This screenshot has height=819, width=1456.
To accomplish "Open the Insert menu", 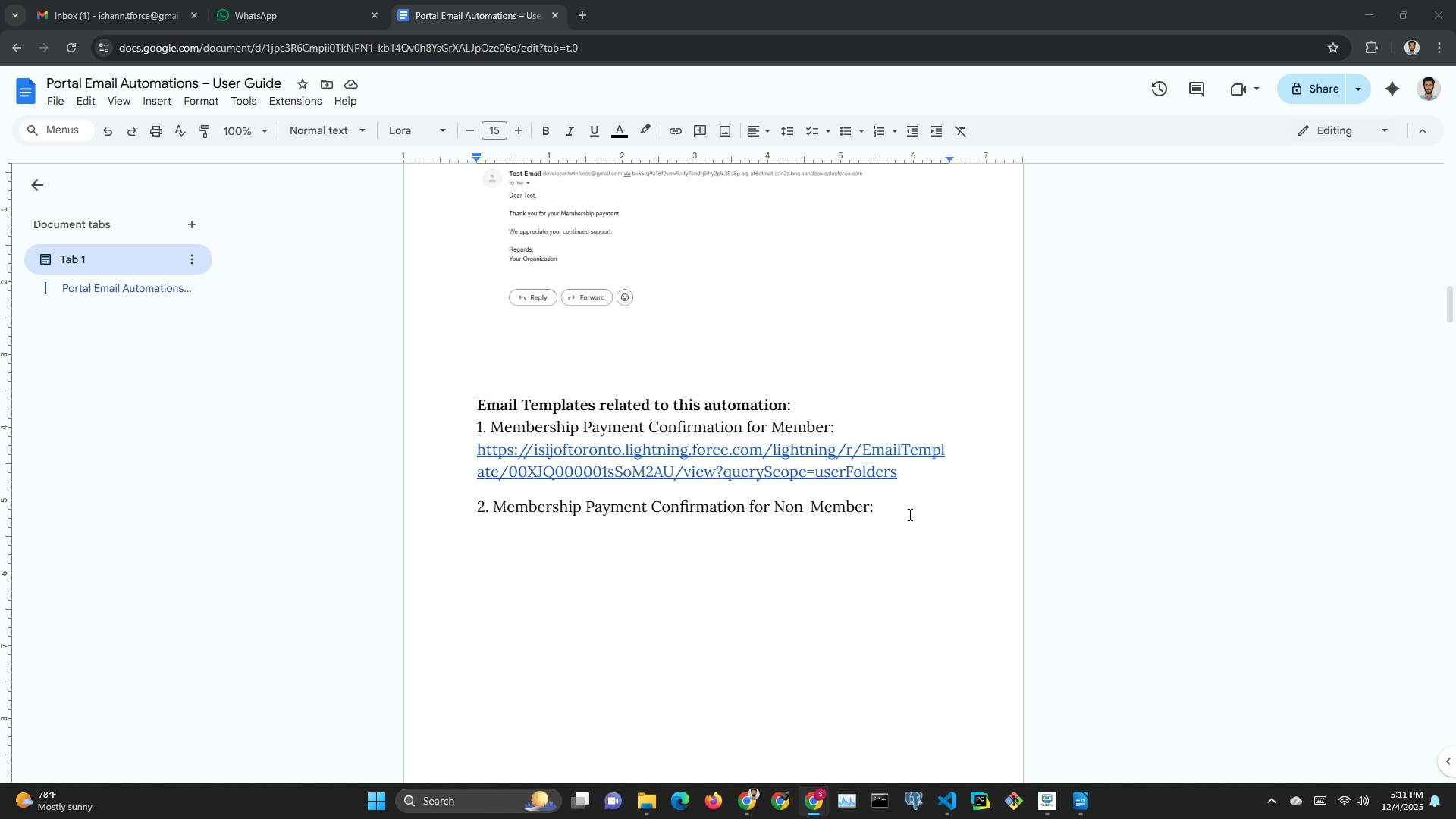I will (156, 102).
